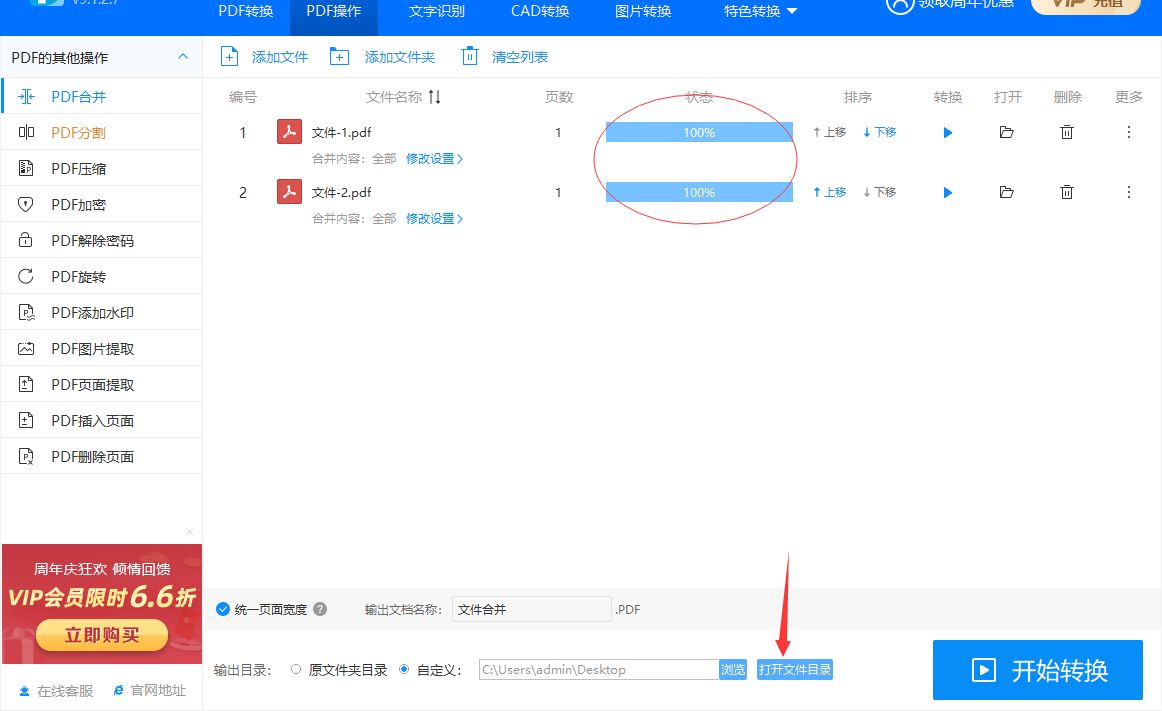This screenshot has height=711, width=1162.
Task: Click the 100% progress bar of 文件-1.pdf
Action: (699, 133)
